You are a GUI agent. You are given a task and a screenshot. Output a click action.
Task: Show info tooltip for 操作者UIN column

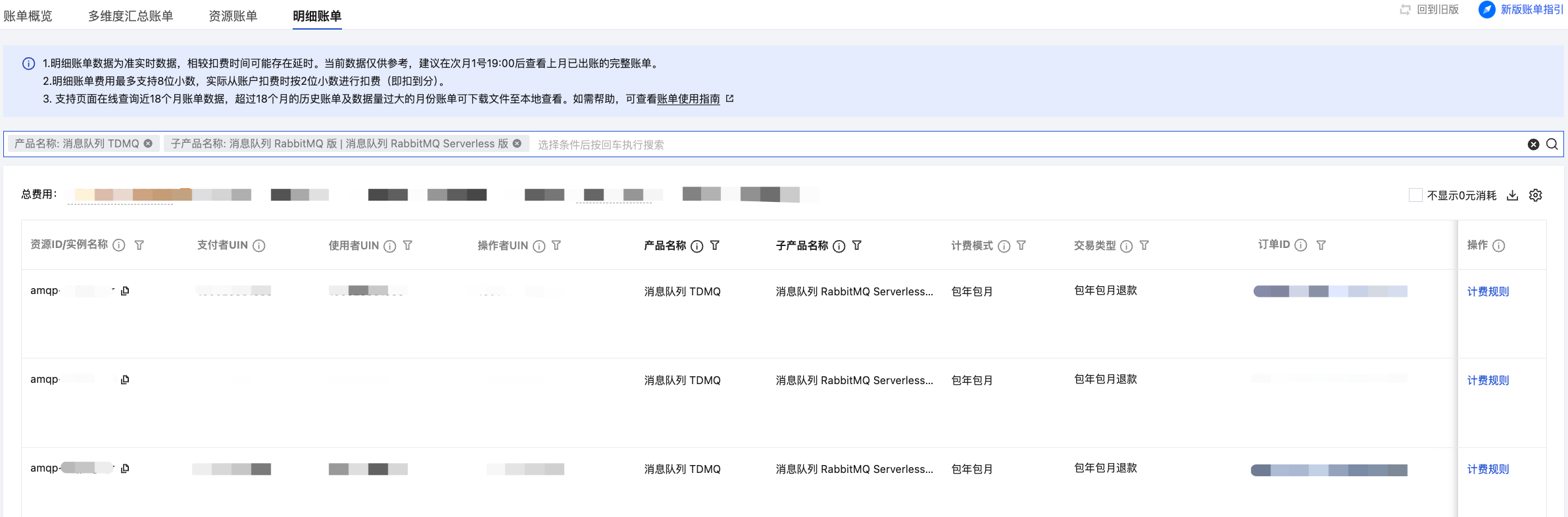[539, 246]
